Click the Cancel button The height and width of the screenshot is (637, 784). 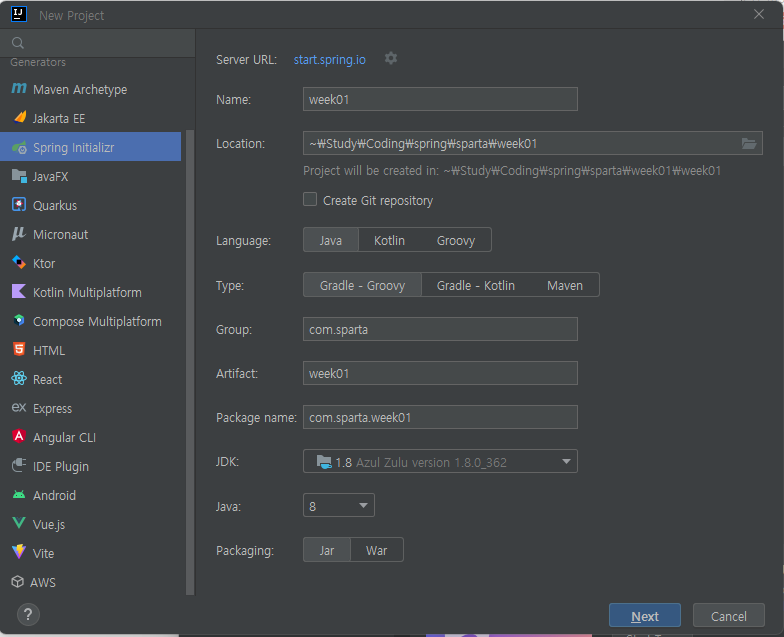click(728, 616)
